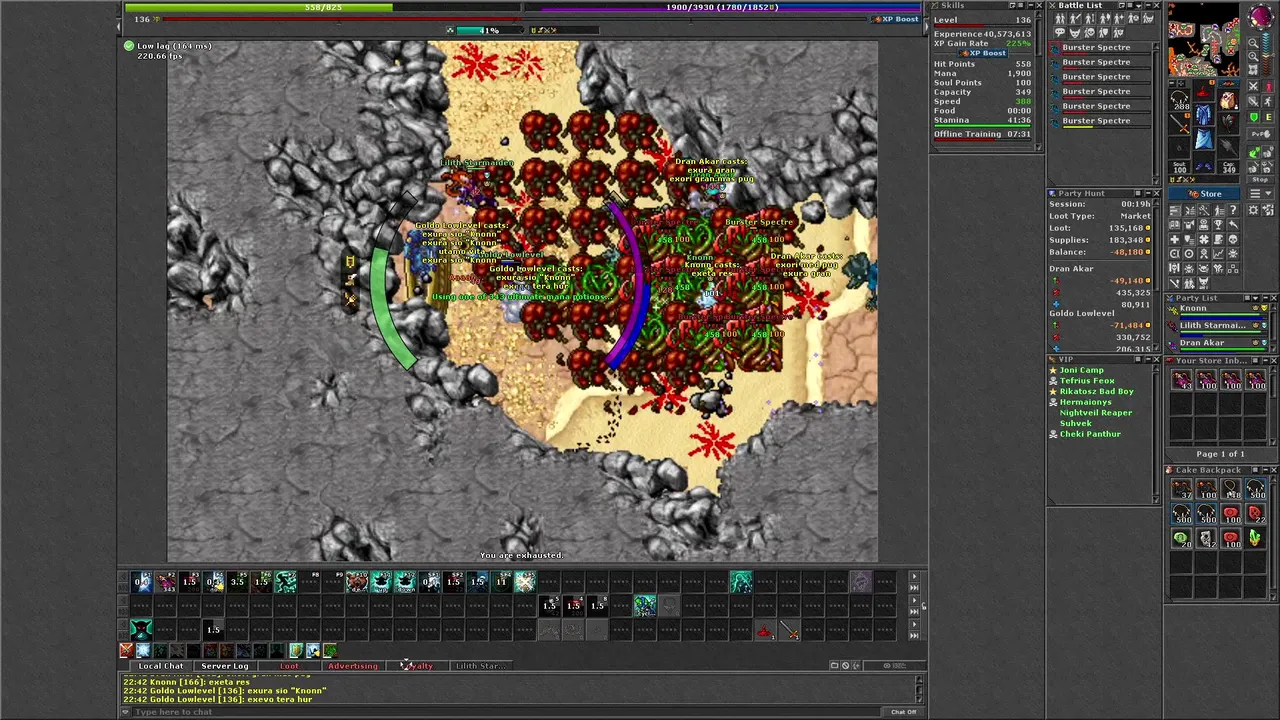Select Rikatosz Bad Boy in VIP list
Viewport: 1280px width, 720px height.
pyautogui.click(x=1097, y=391)
